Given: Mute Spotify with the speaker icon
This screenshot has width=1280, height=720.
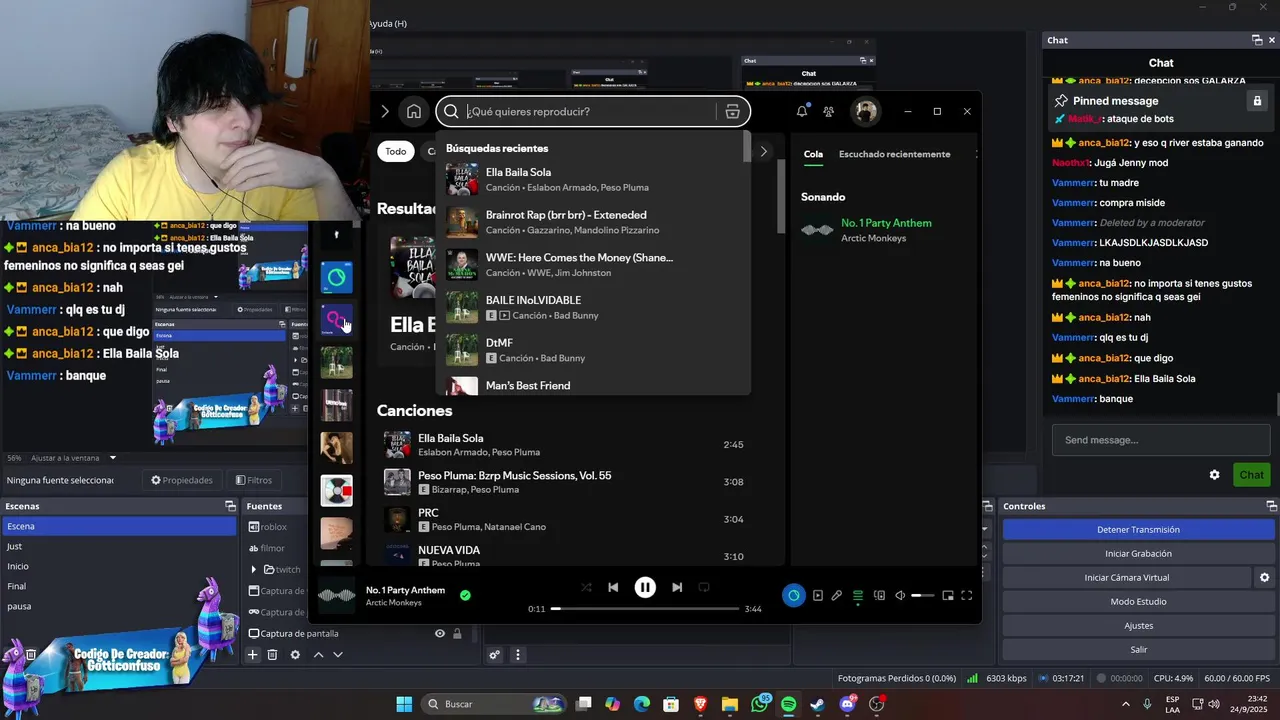Looking at the screenshot, I should click(900, 595).
